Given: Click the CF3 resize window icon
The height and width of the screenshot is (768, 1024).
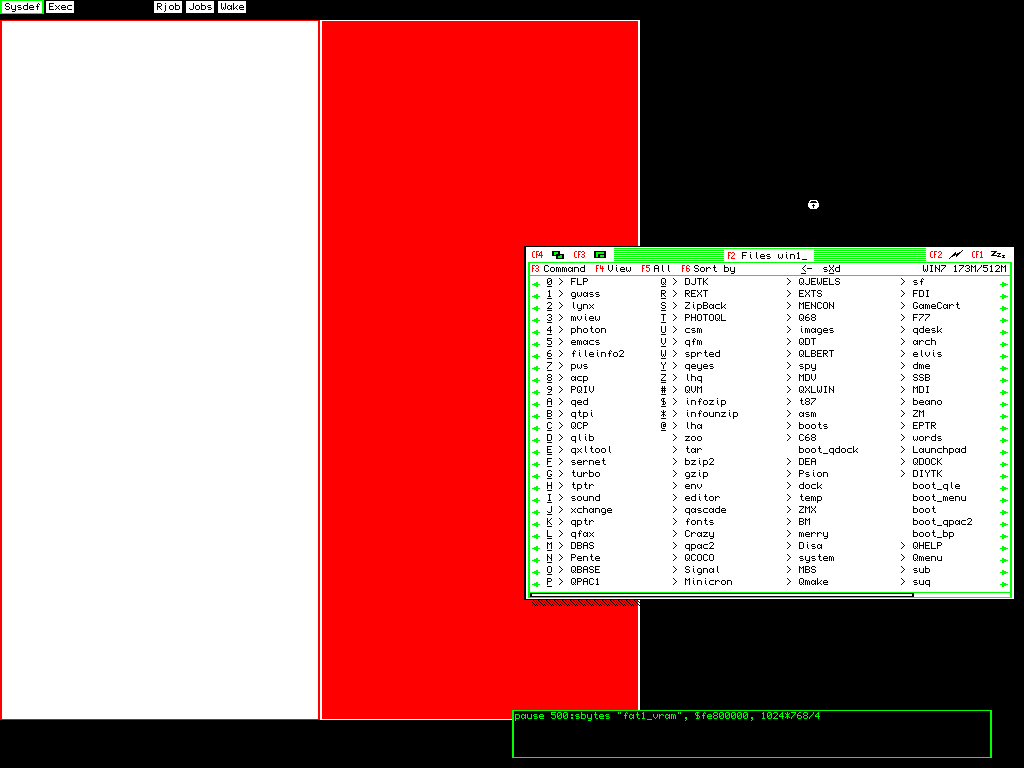Looking at the screenshot, I should (x=600, y=255).
